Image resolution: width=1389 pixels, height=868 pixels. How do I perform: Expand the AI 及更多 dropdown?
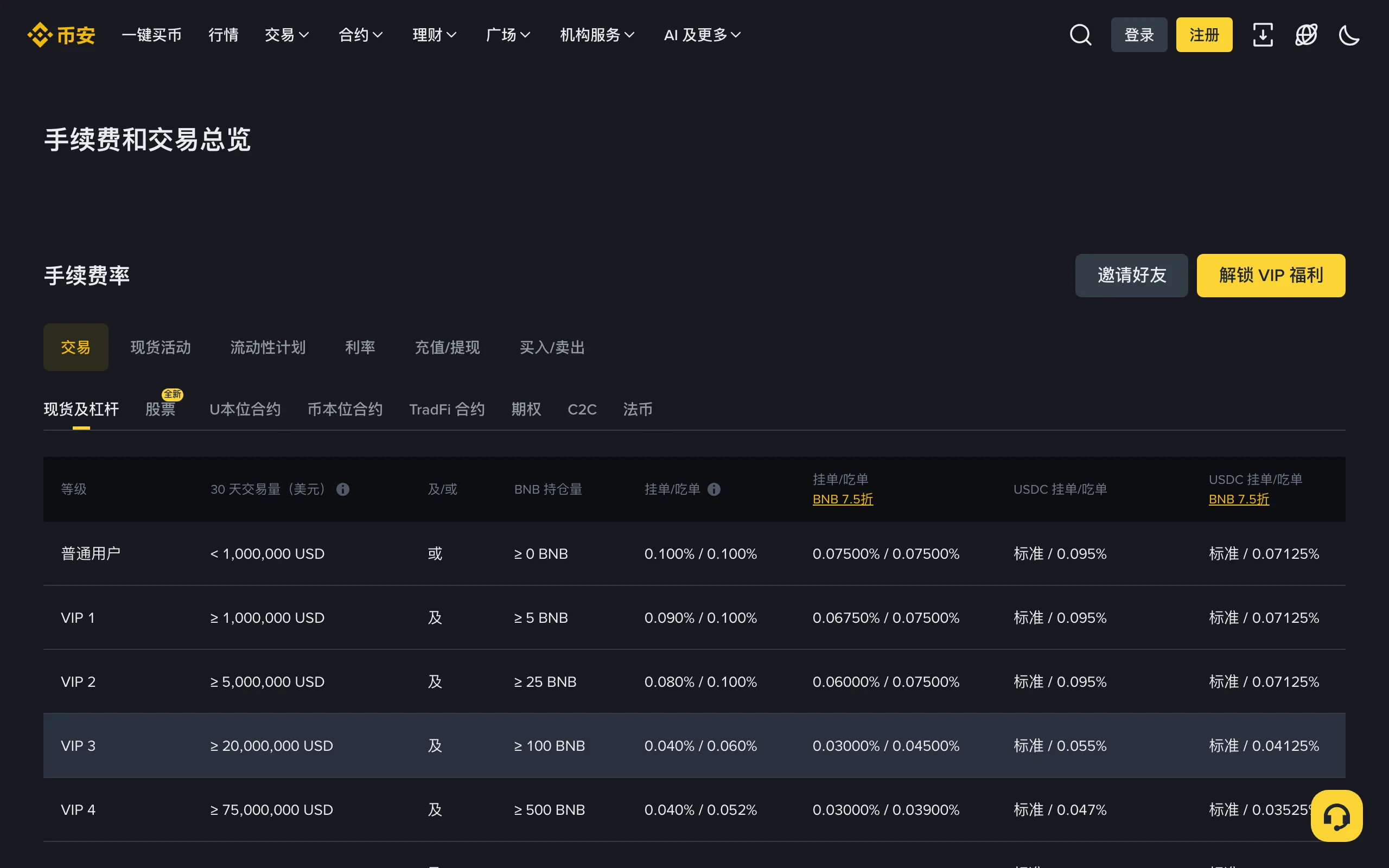click(703, 35)
